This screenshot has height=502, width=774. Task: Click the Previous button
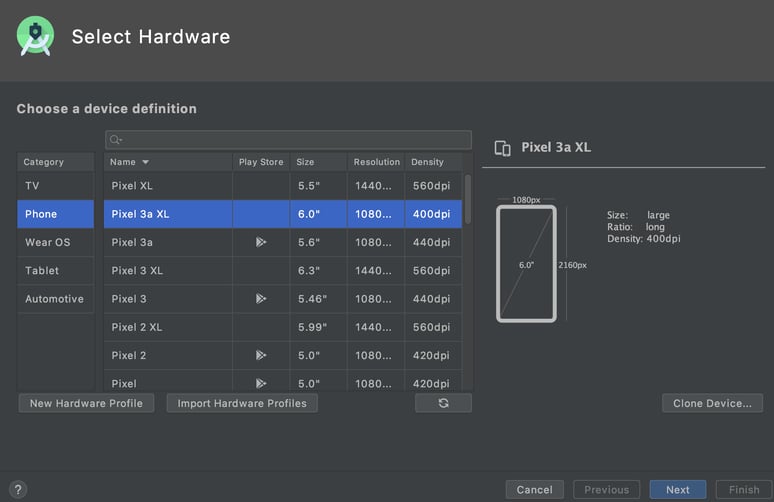(607, 490)
